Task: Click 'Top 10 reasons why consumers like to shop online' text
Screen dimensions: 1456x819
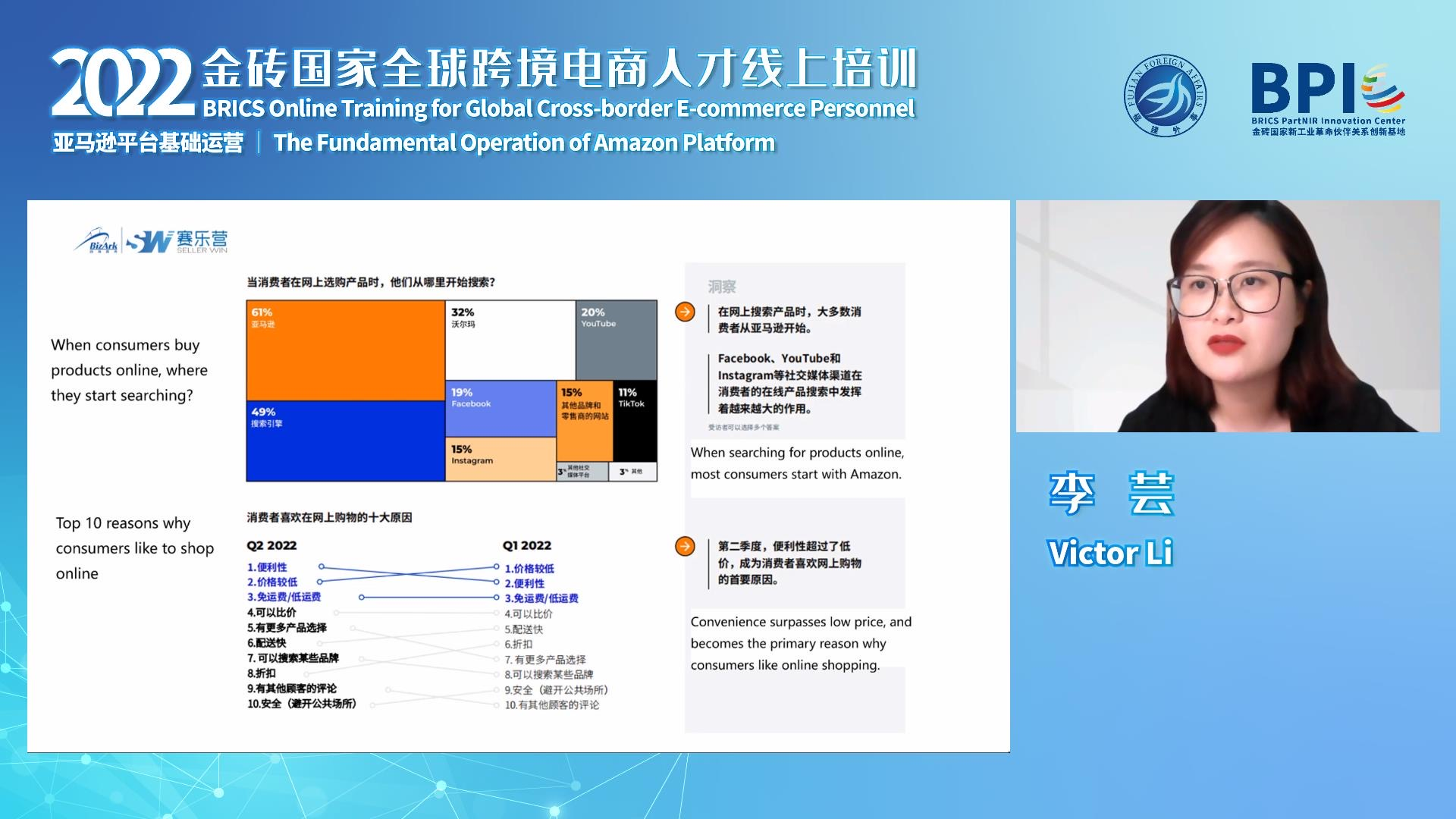Action: (134, 548)
